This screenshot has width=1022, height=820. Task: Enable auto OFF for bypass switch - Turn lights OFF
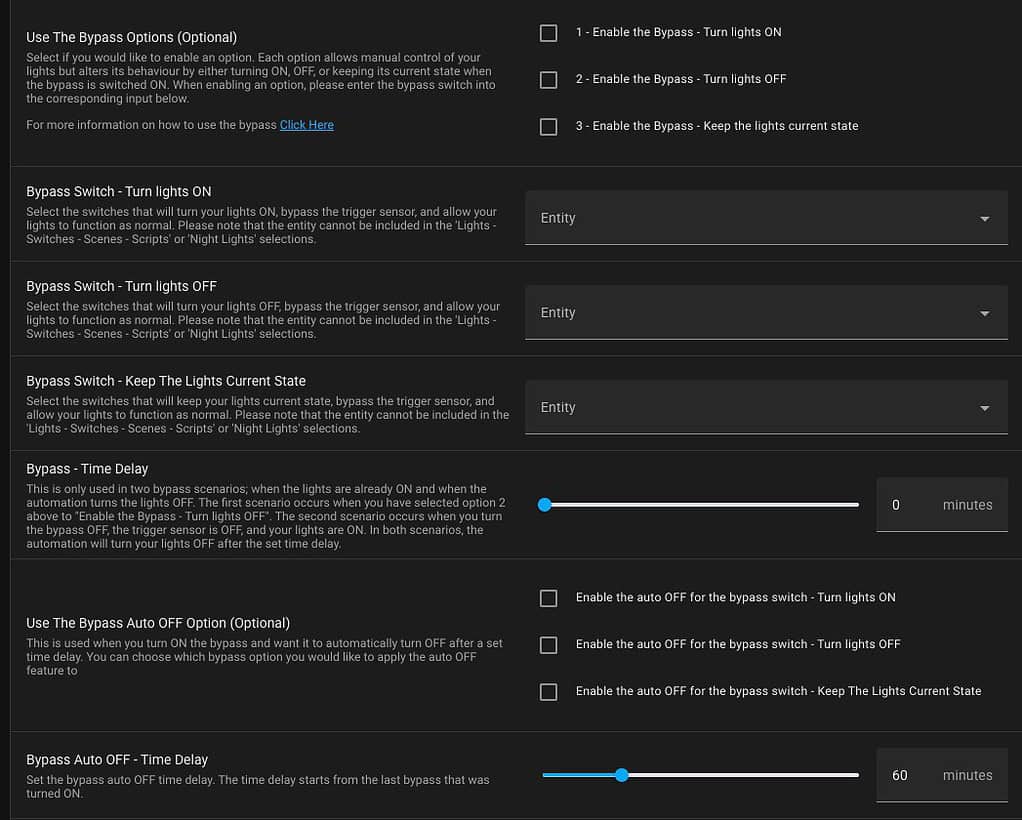[548, 645]
